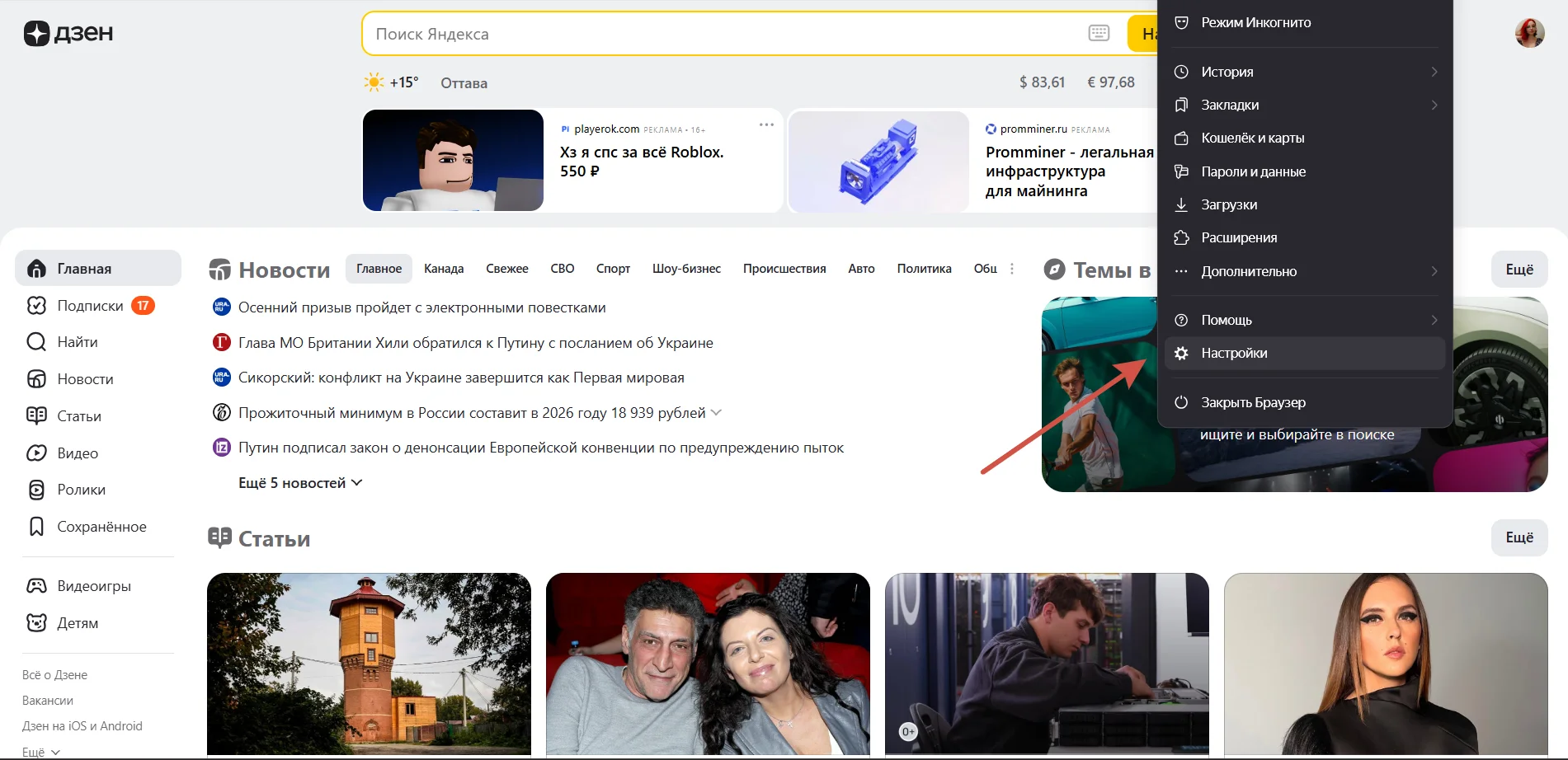Choose Режим Инкогнито menu item
The image size is (1568, 760).
coord(1305,22)
